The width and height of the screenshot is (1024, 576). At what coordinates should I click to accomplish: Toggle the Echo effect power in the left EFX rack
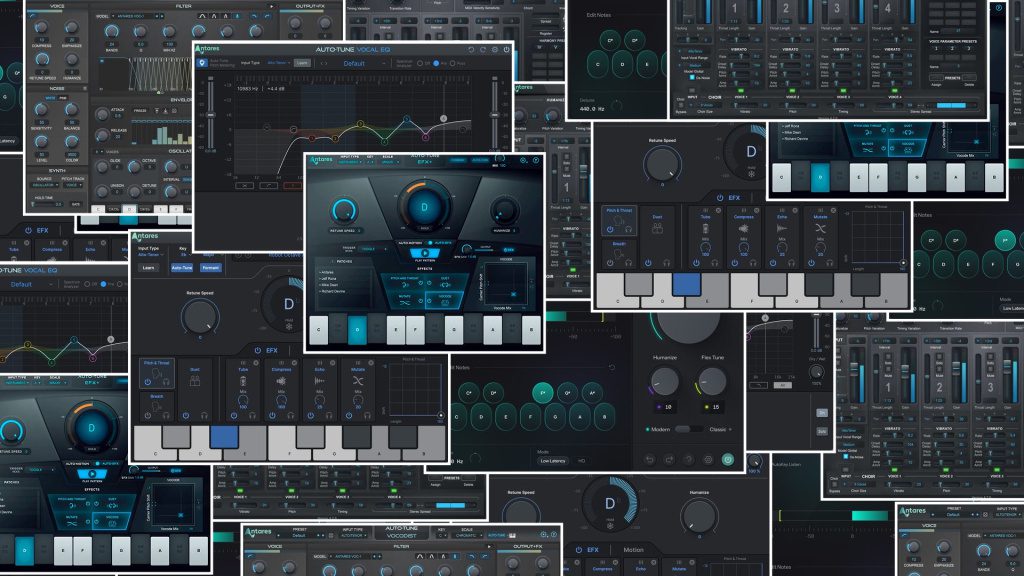[x=310, y=415]
